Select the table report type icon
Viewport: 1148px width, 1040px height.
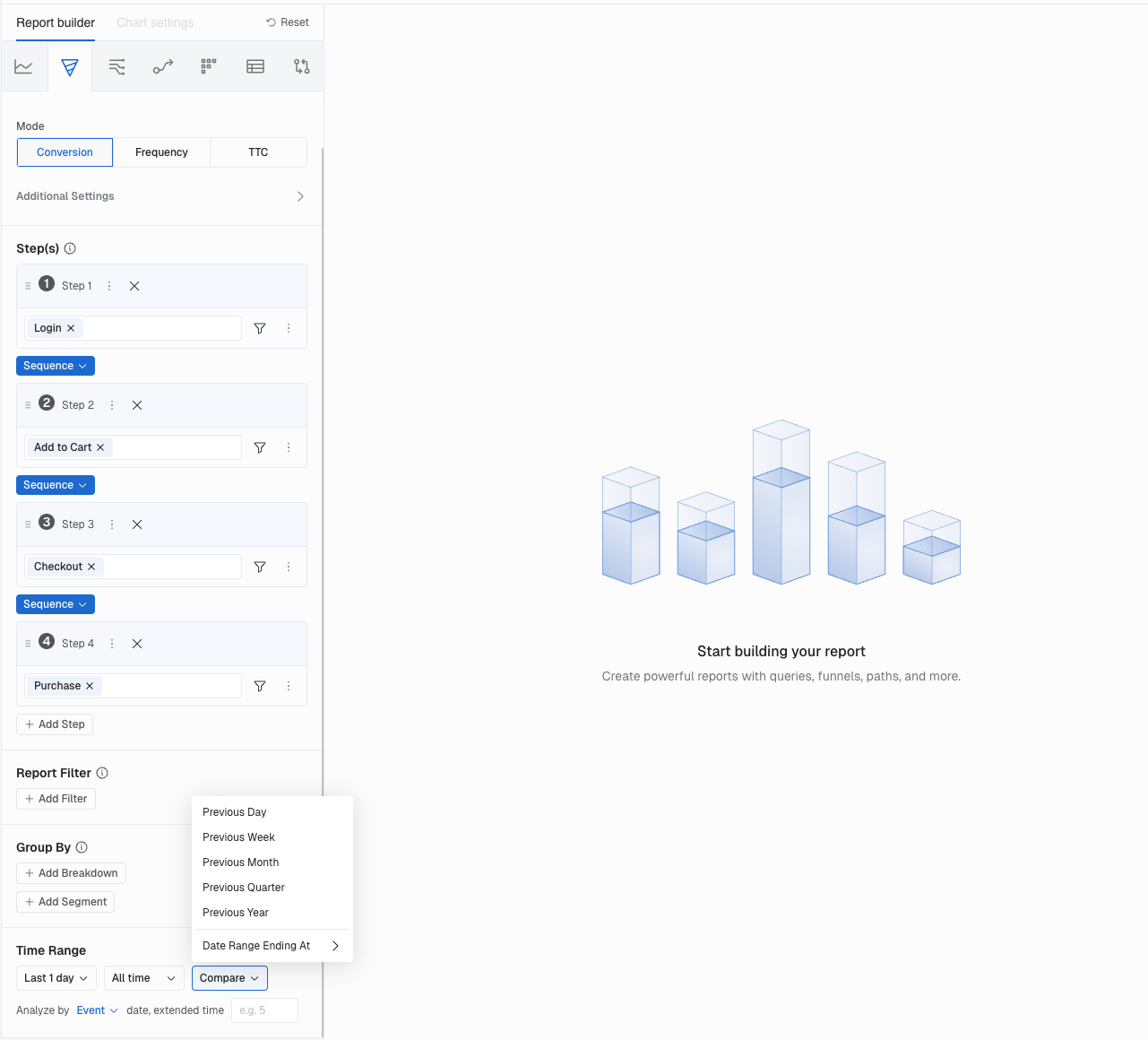(255, 66)
